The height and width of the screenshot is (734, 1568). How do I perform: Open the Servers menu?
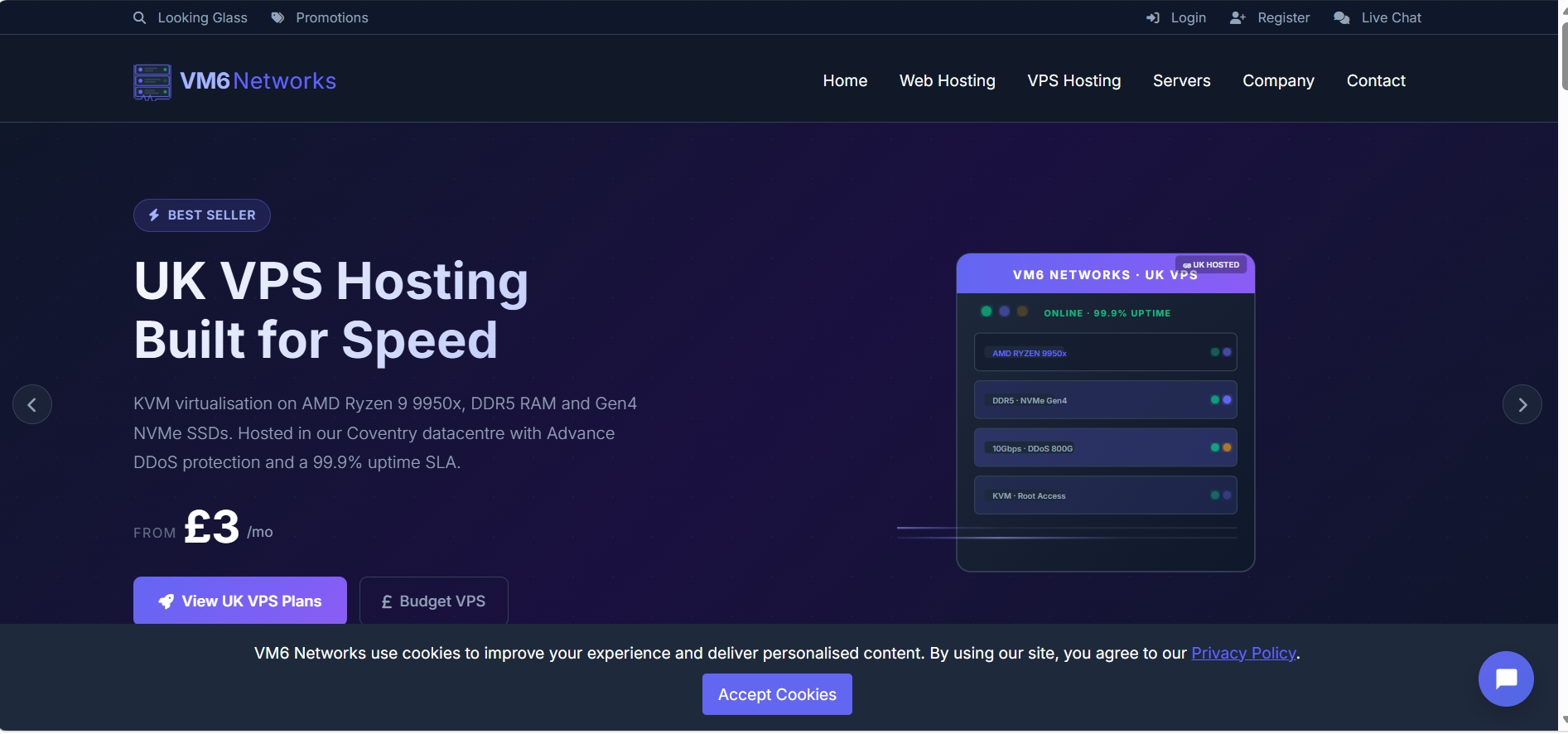[x=1182, y=80]
